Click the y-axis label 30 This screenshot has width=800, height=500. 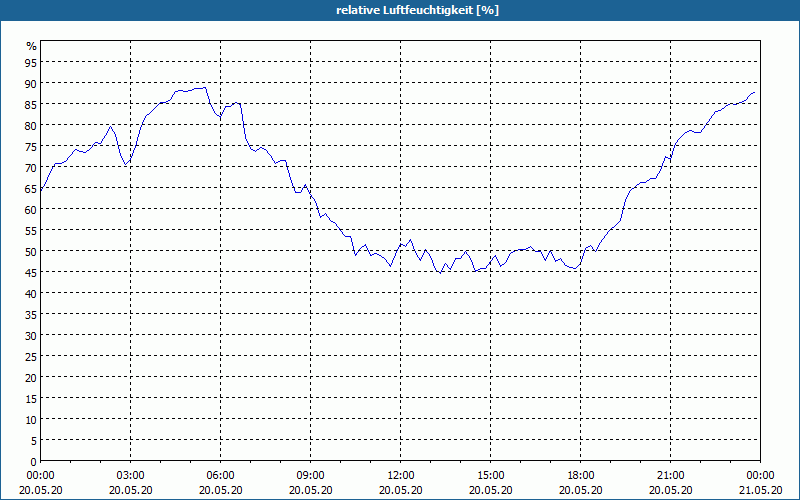31,336
